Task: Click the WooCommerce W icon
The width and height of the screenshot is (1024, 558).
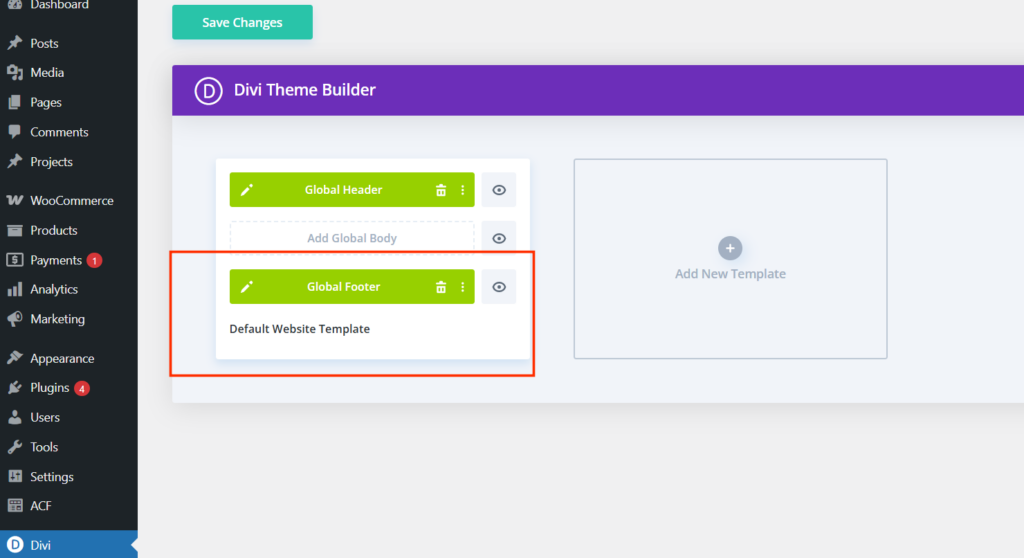Action: coord(14,201)
